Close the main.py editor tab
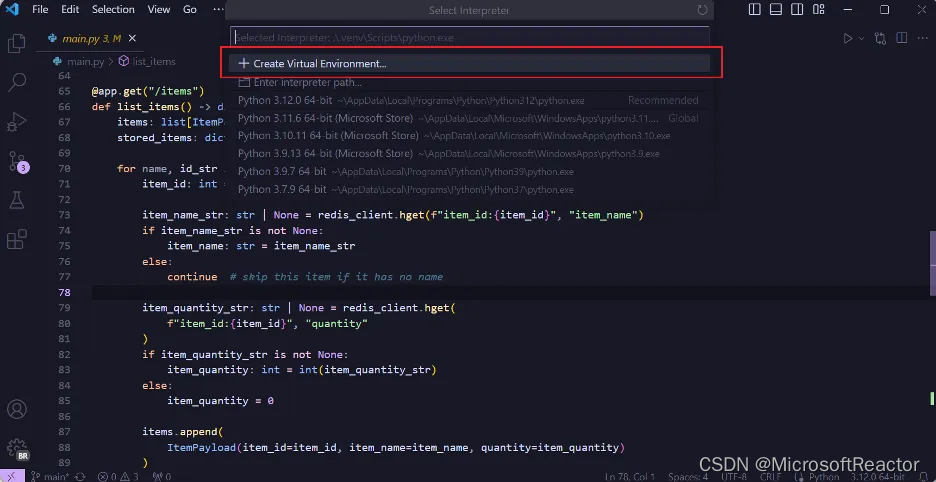Image resolution: width=936 pixels, height=482 pixels. point(133,38)
